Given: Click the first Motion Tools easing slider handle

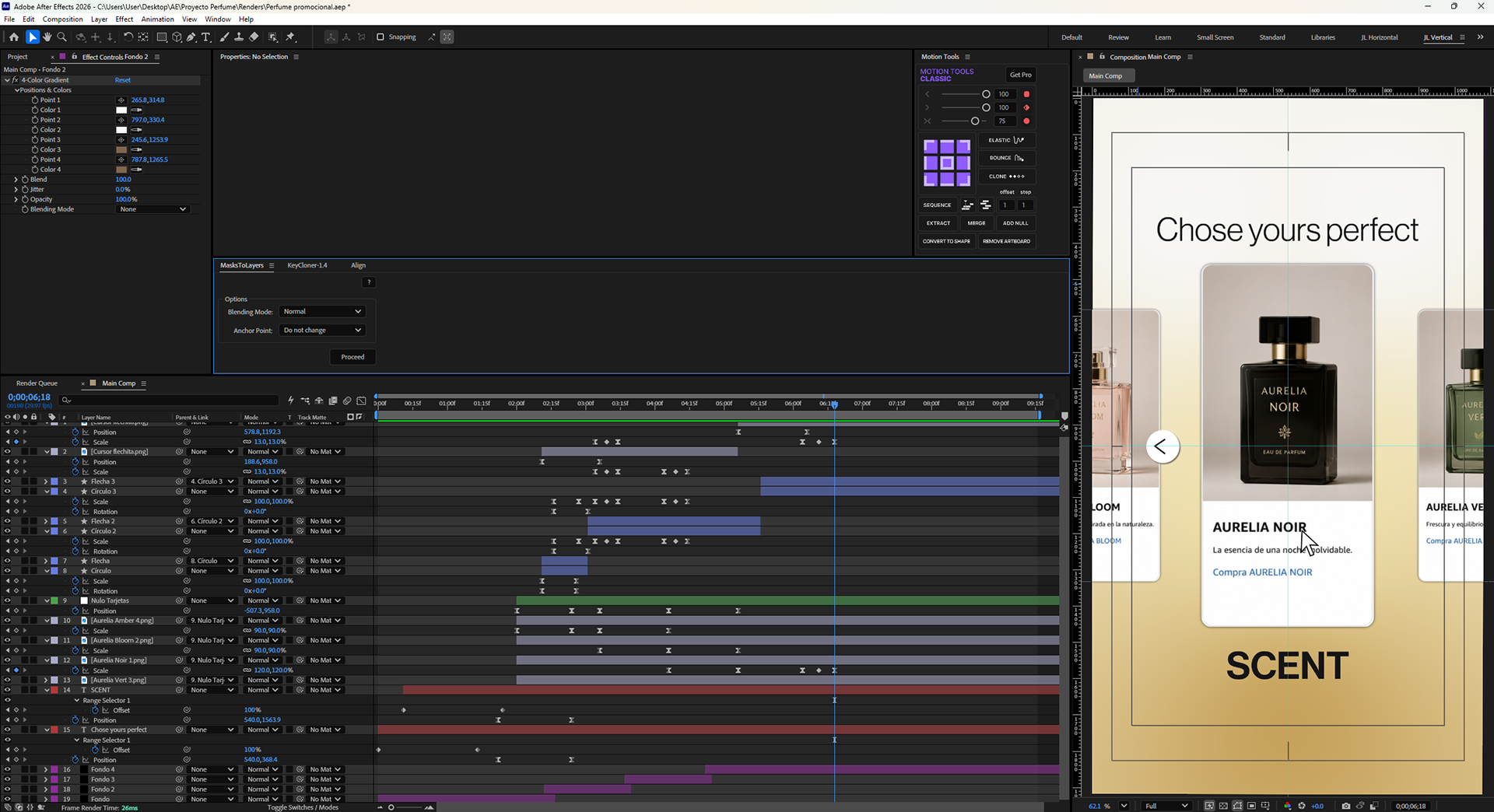Looking at the screenshot, I should (x=986, y=94).
